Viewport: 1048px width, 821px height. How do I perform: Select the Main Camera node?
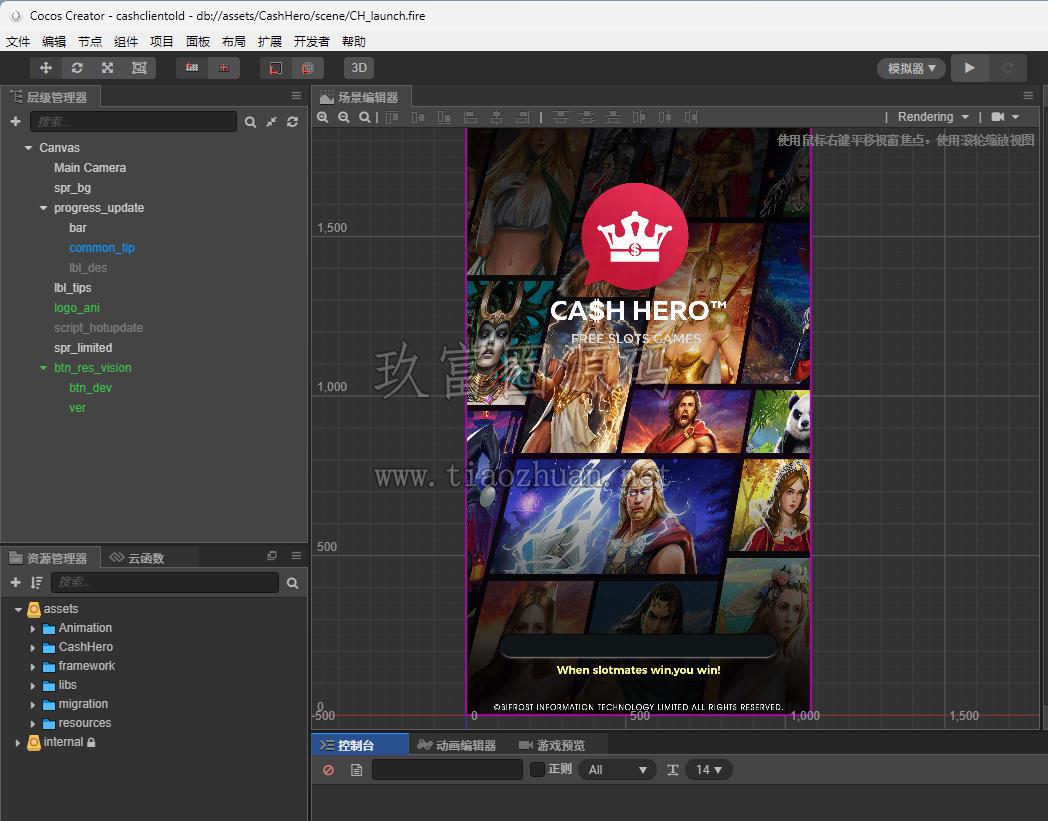pyautogui.click(x=90, y=168)
